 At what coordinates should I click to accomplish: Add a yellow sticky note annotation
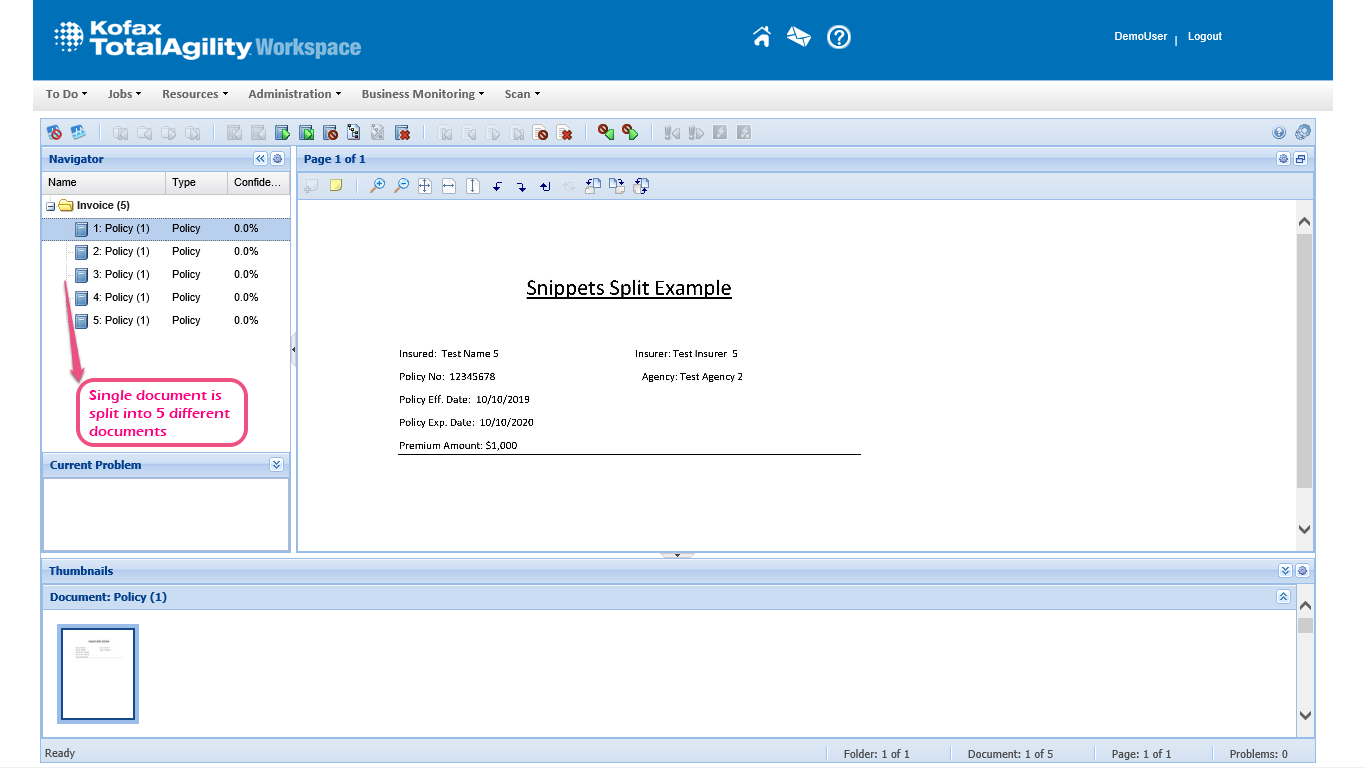click(336, 186)
